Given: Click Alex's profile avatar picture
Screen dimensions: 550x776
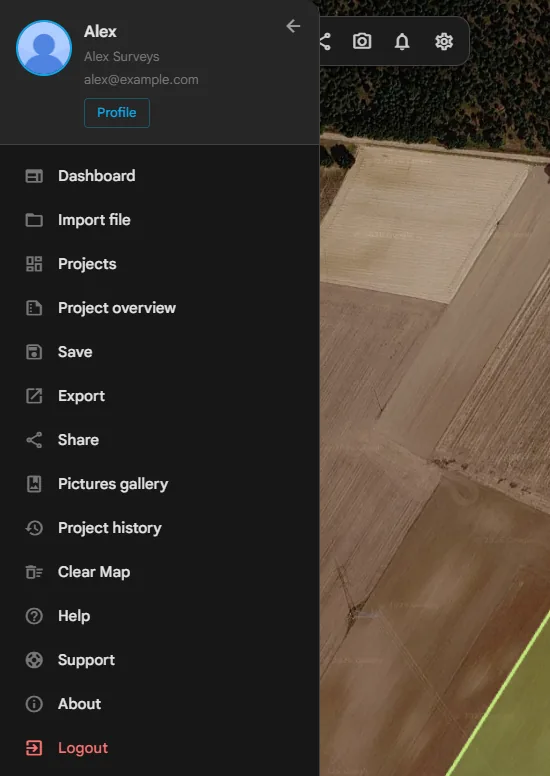Looking at the screenshot, I should click(x=44, y=48).
